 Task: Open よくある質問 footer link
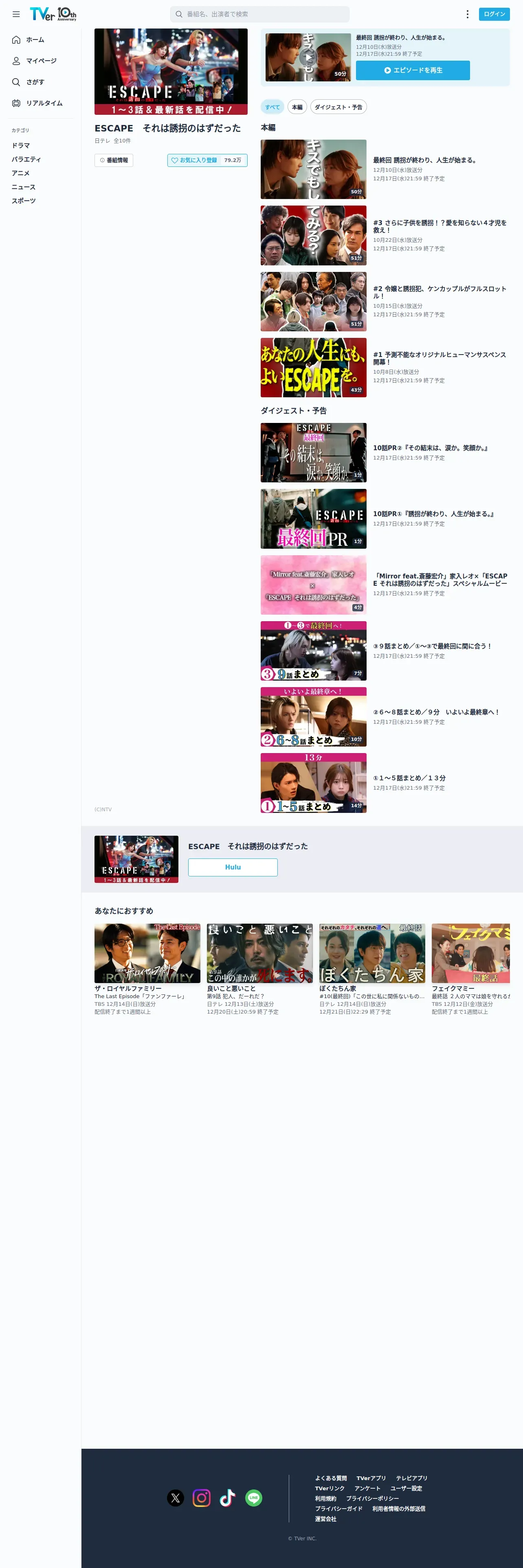point(331,1478)
